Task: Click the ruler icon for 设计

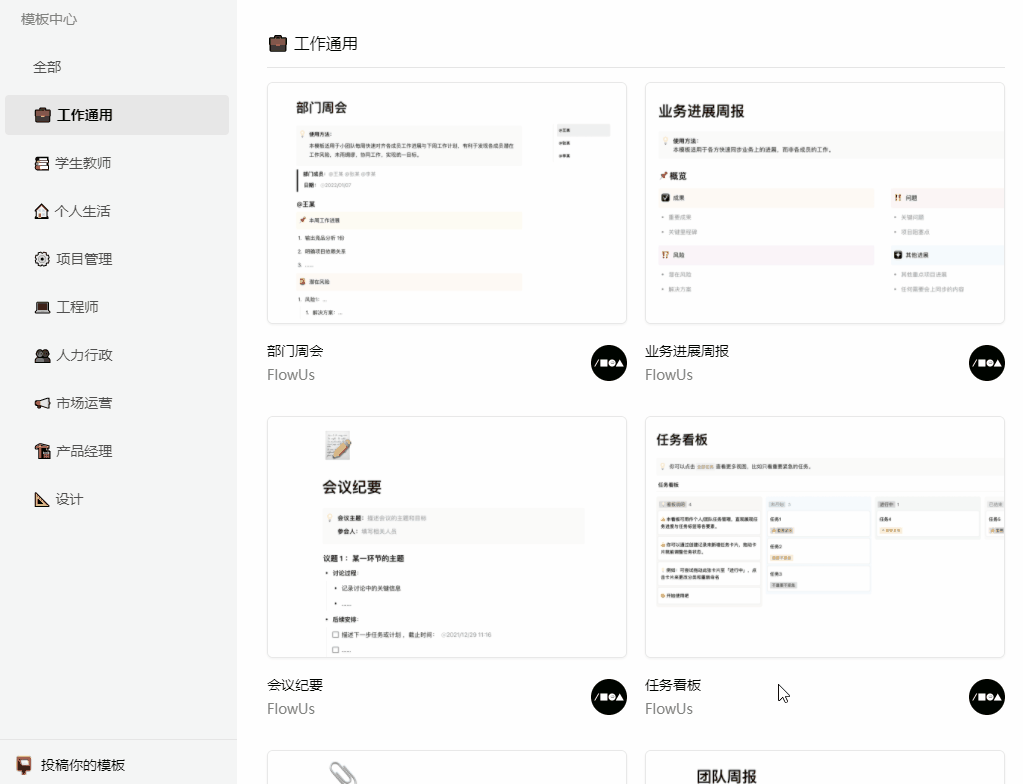Action: pos(42,500)
